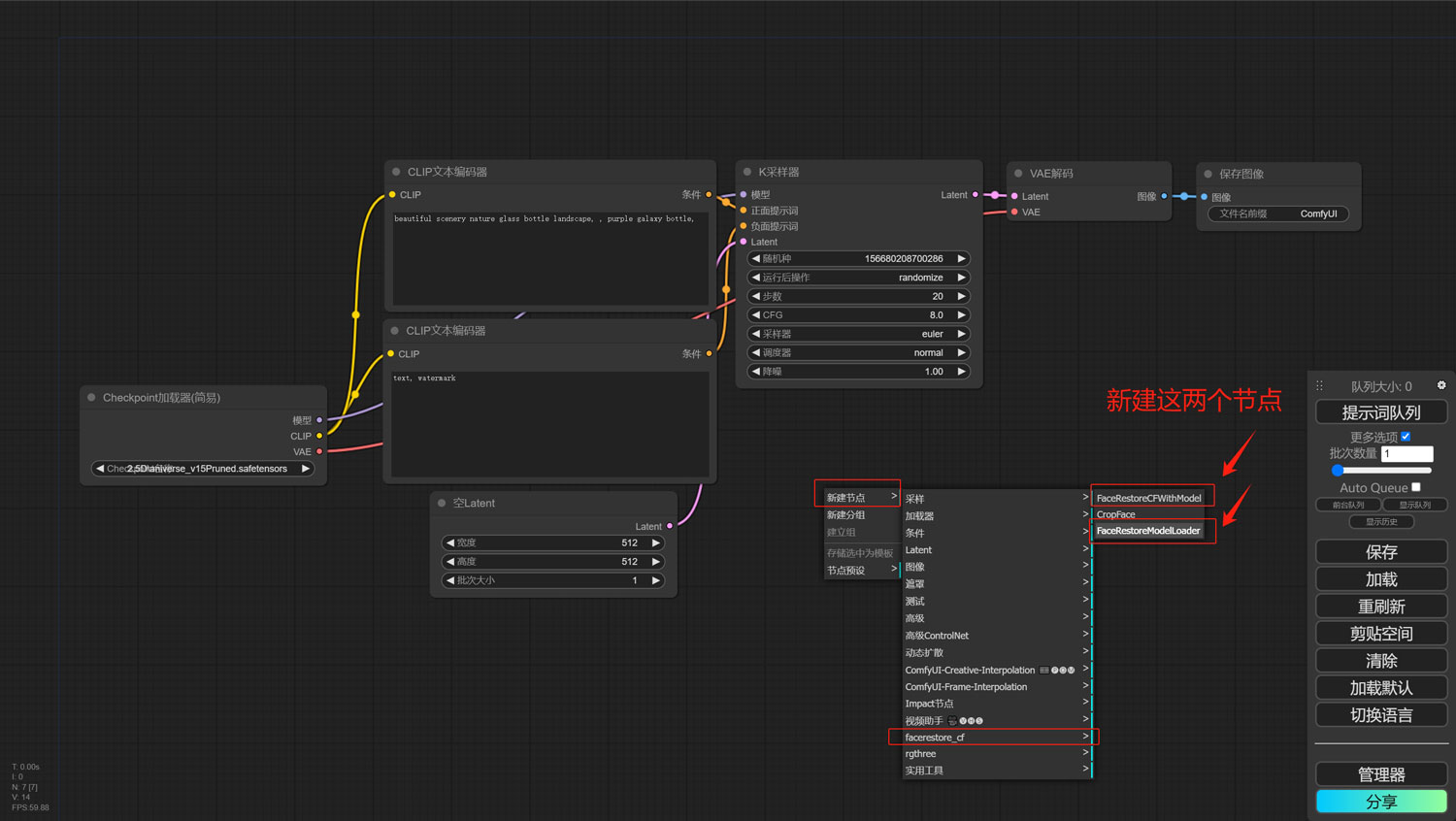Click the 提示词队列 button
Viewport: 1456px width, 821px height.
point(1380,412)
